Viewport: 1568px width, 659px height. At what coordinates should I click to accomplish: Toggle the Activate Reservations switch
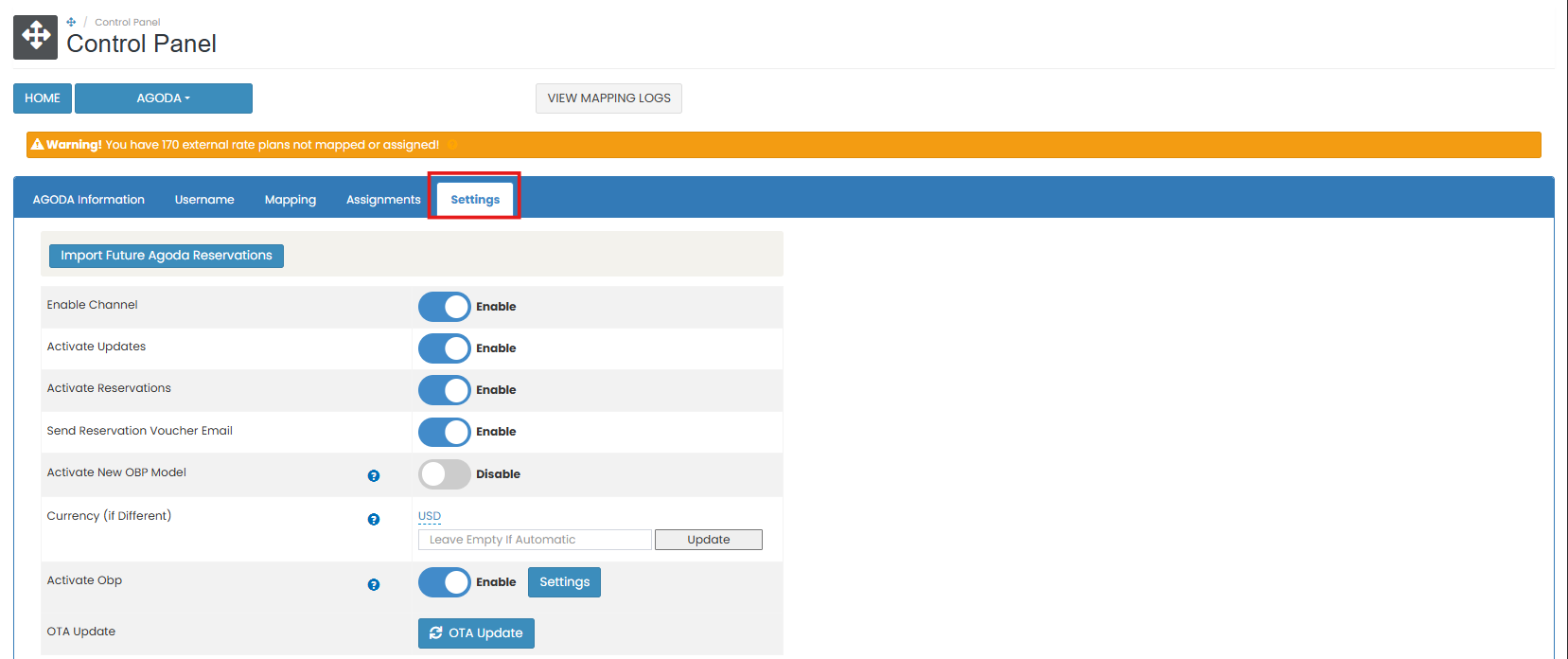(x=444, y=390)
